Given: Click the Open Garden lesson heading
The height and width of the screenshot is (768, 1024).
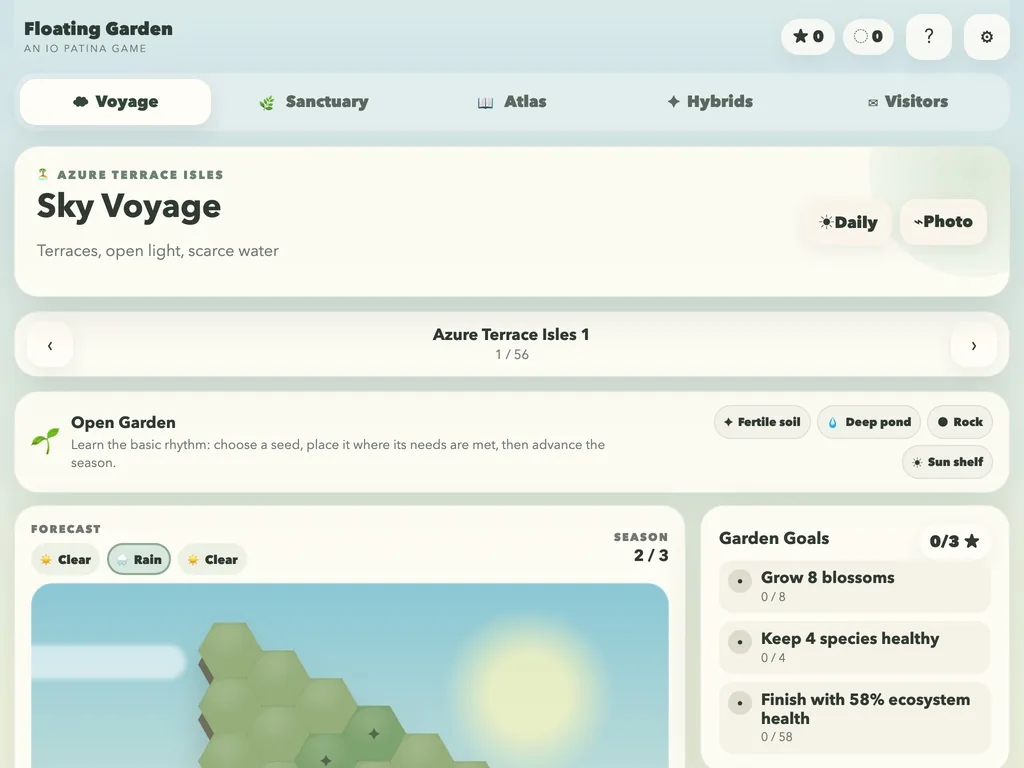Looking at the screenshot, I should tap(123, 423).
